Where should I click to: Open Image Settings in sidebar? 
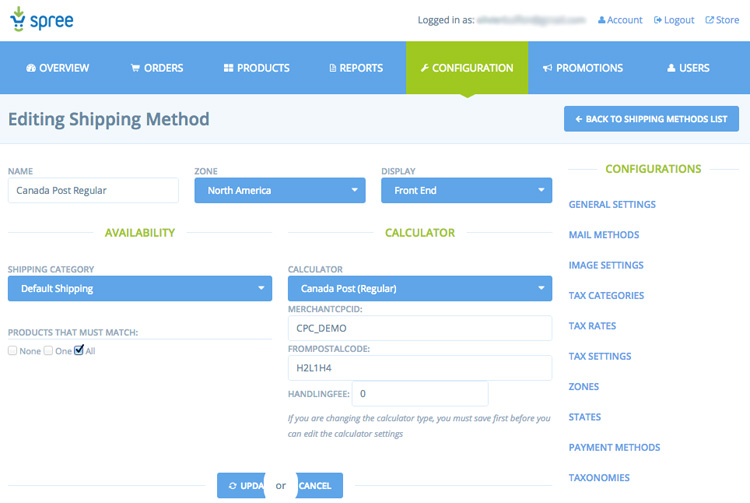coord(606,265)
